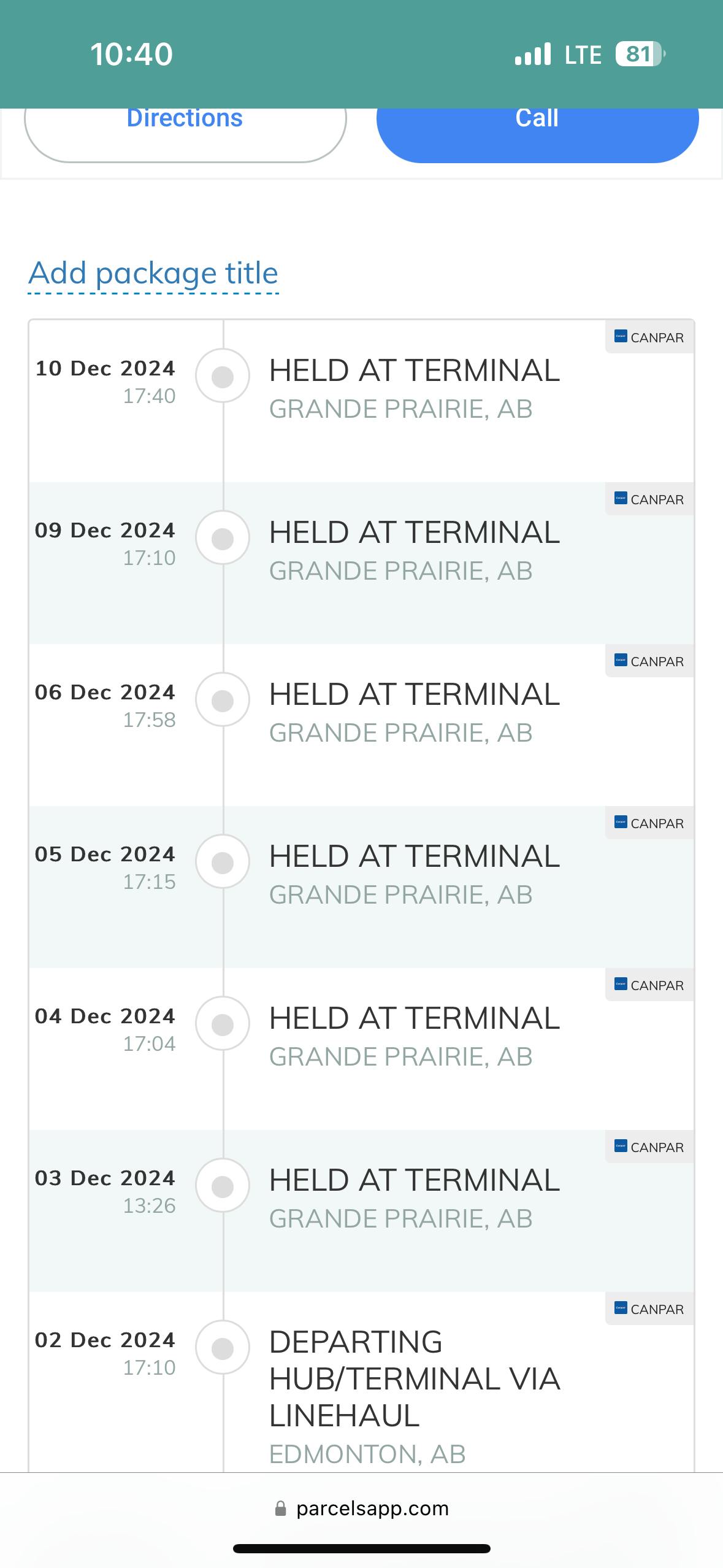Tap Canpar badge on 06 Dec entry

(649, 661)
